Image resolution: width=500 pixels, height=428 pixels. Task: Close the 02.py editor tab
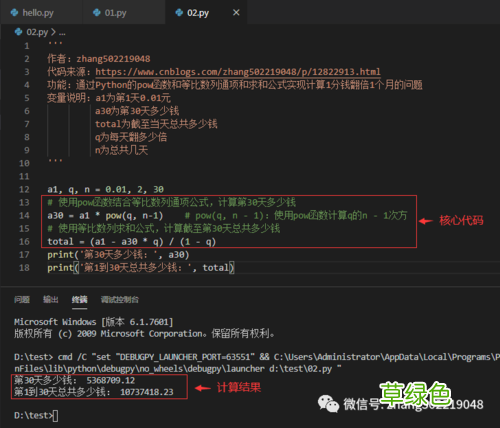(x=236, y=13)
